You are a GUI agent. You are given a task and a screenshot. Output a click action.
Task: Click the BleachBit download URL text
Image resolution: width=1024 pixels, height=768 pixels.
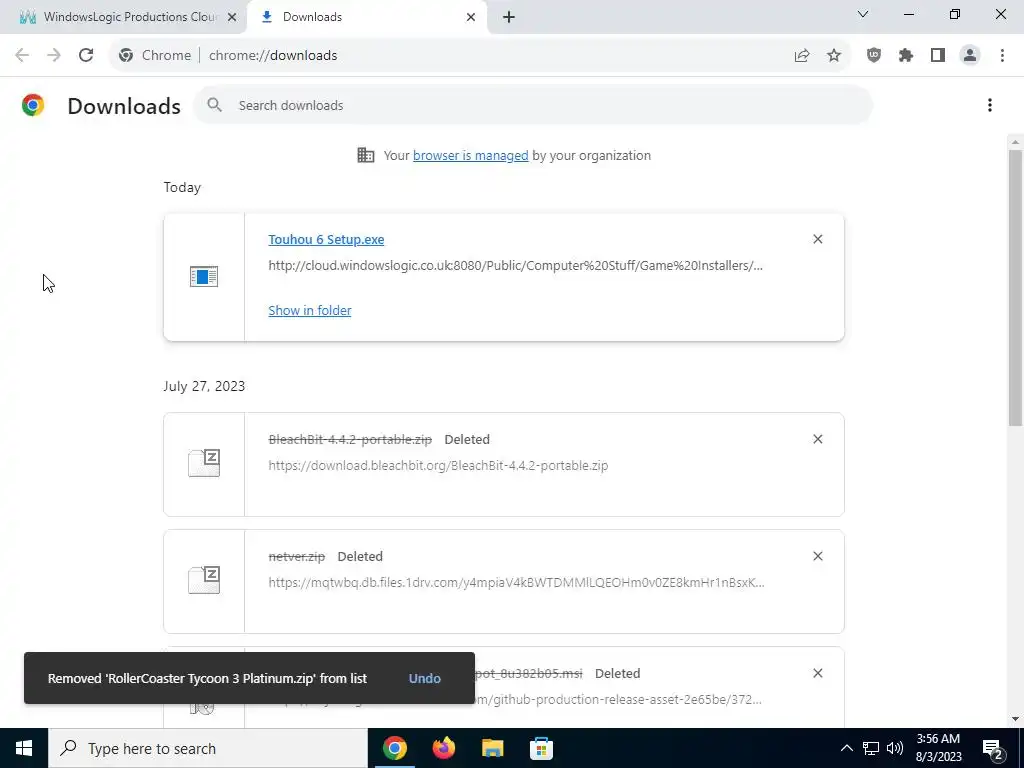(438, 466)
